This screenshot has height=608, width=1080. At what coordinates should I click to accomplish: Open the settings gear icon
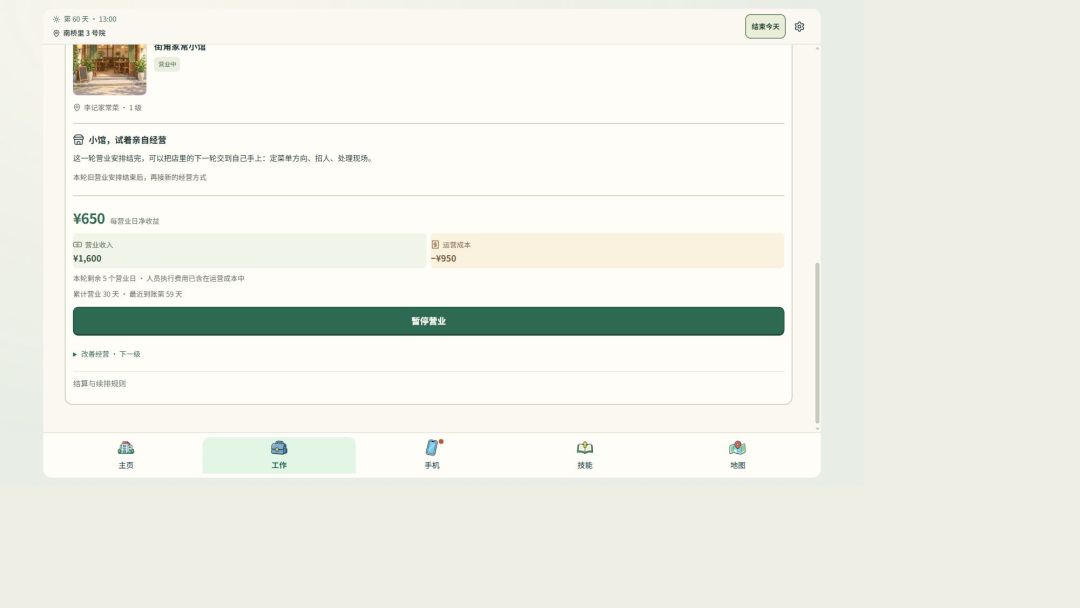coord(799,27)
